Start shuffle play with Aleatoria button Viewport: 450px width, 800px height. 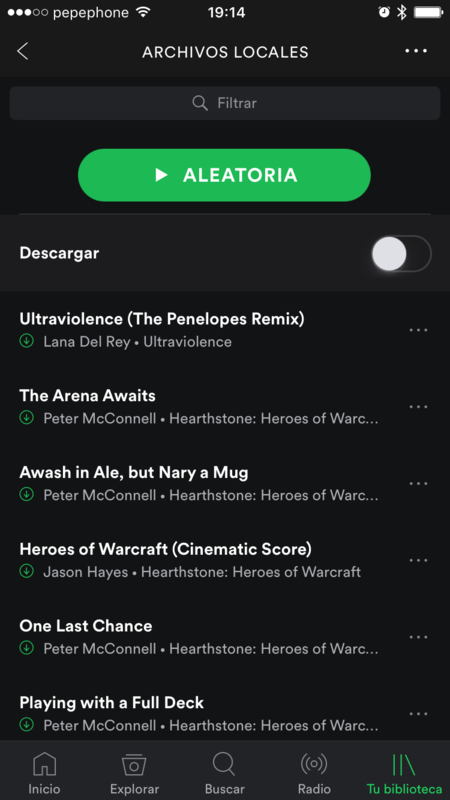tap(224, 175)
